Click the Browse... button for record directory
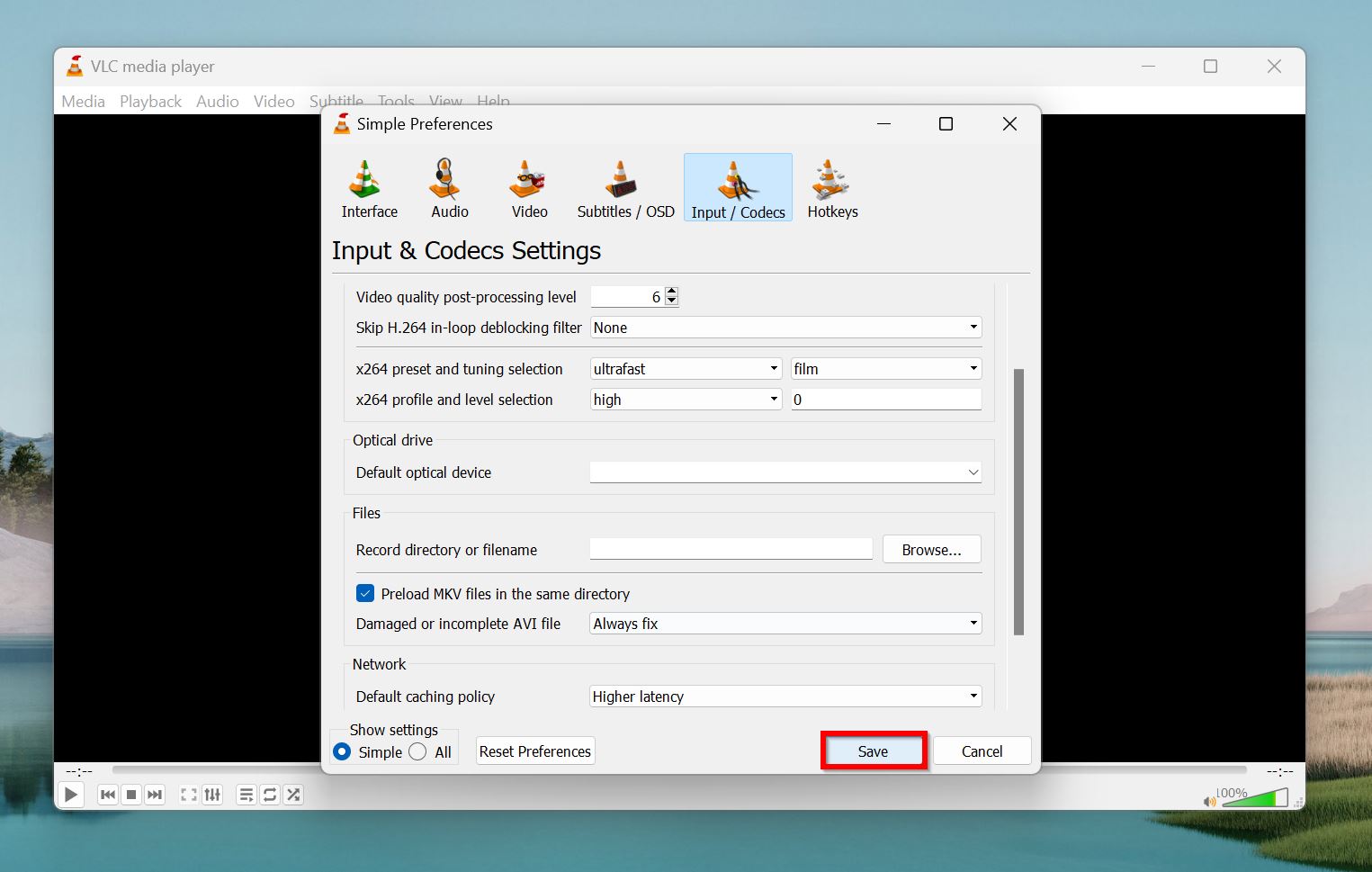 [x=931, y=550]
